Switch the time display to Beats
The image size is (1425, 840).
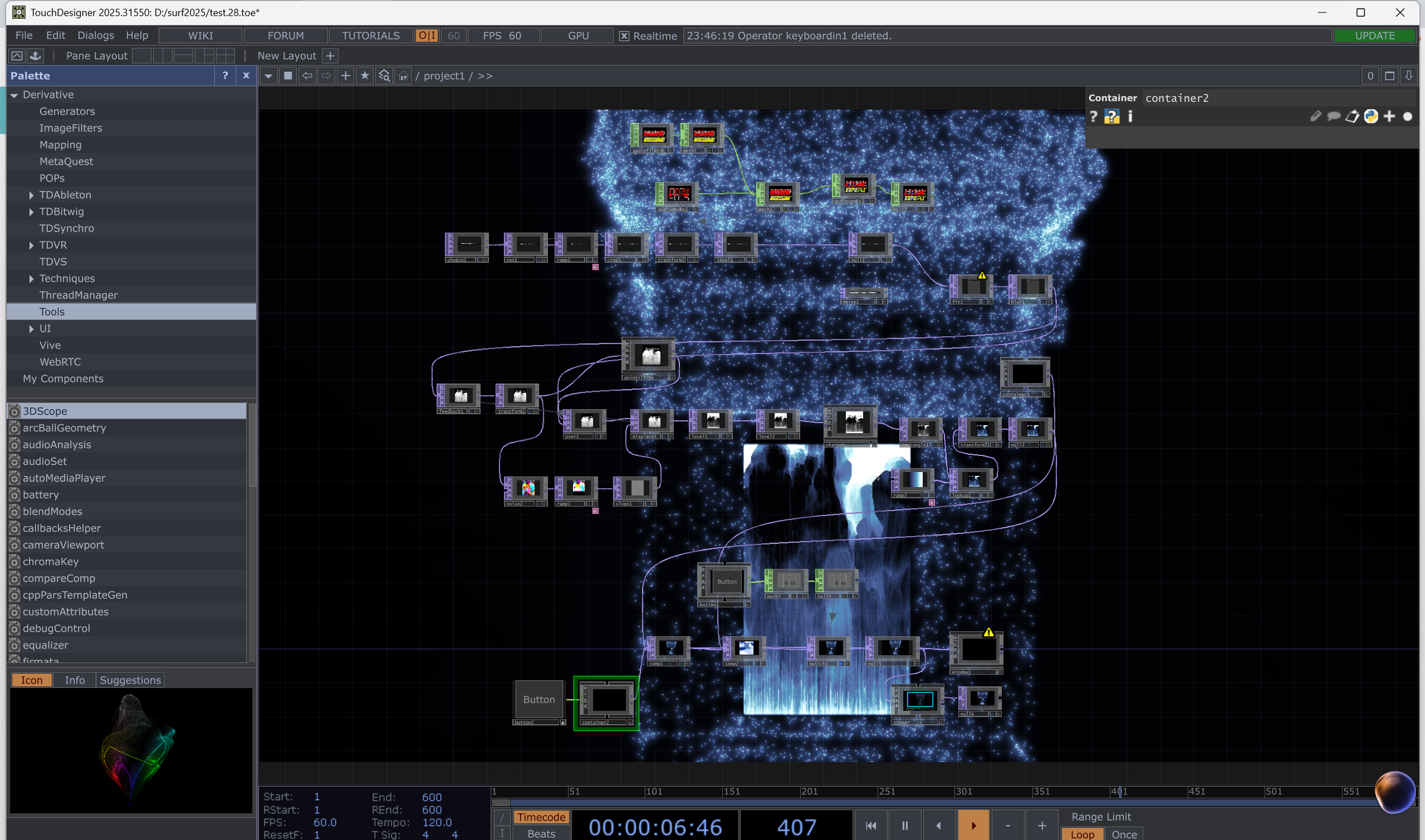pyautogui.click(x=541, y=833)
